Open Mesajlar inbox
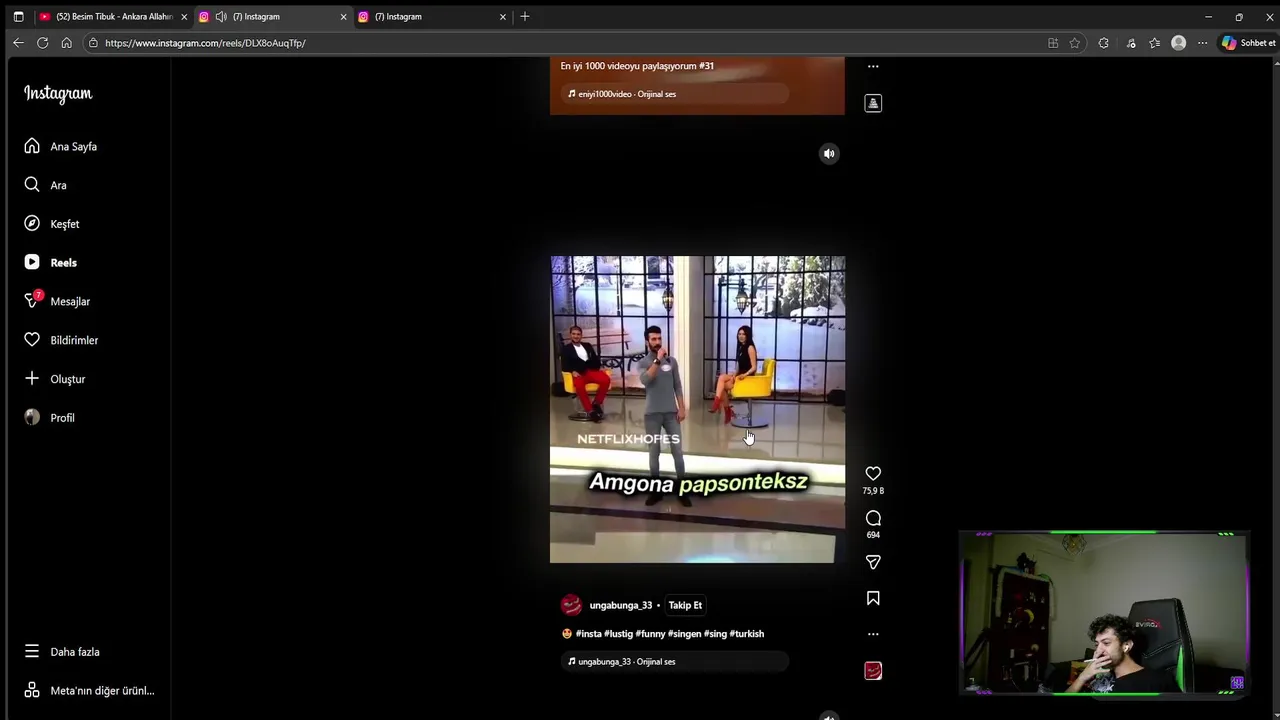This screenshot has width=1280, height=720. [x=57, y=301]
